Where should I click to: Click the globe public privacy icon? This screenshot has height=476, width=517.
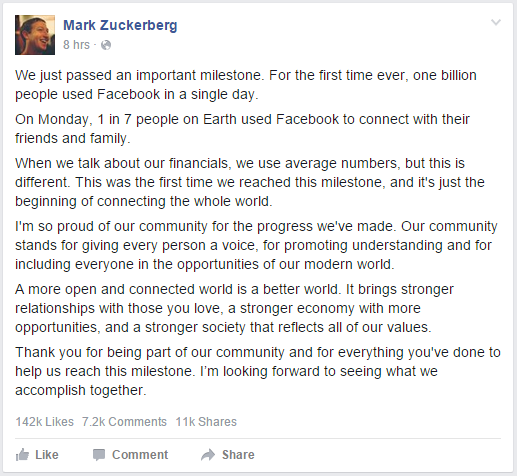pos(106,45)
